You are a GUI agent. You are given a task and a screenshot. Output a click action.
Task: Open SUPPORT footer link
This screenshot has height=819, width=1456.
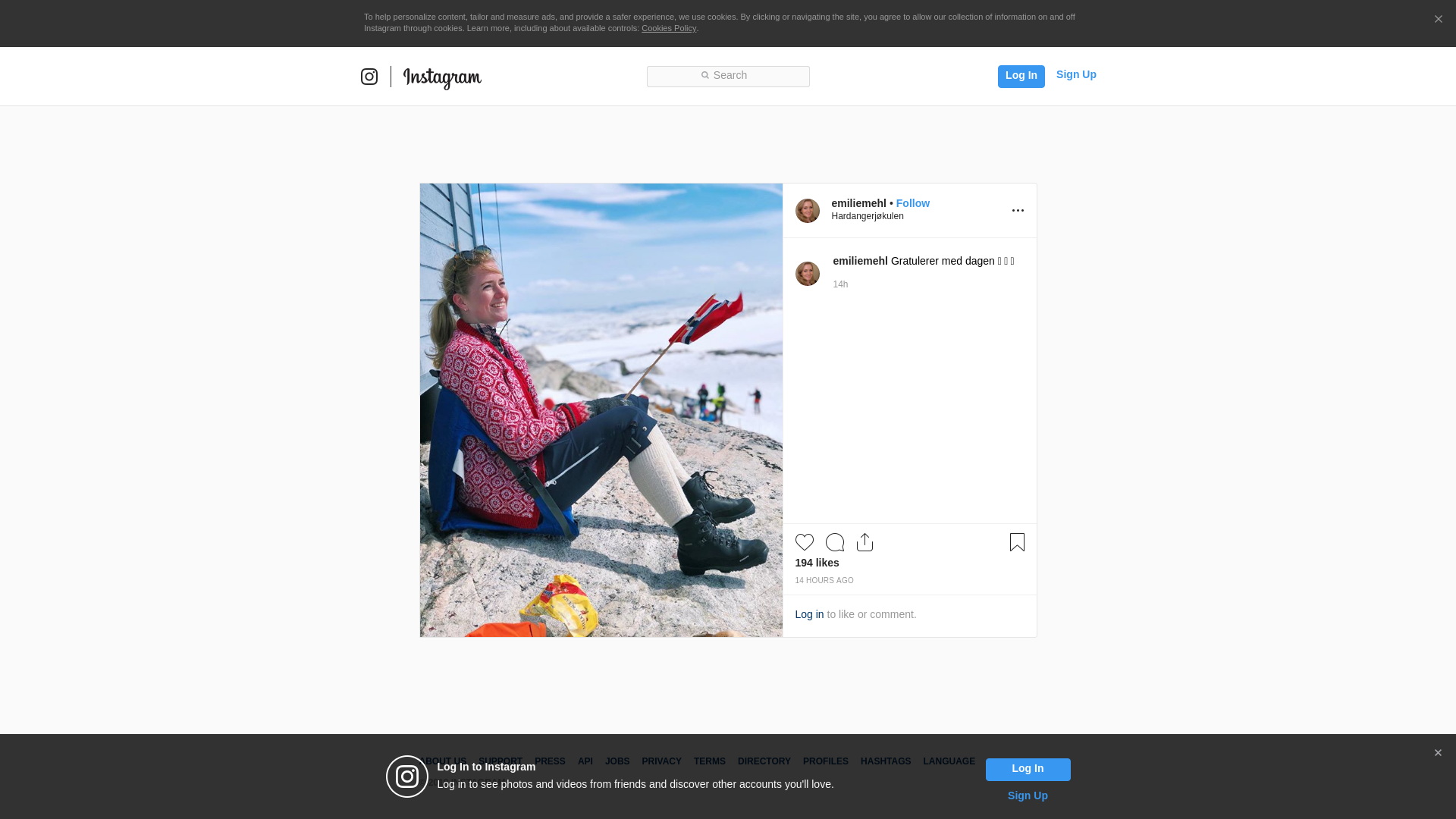pyautogui.click(x=500, y=761)
